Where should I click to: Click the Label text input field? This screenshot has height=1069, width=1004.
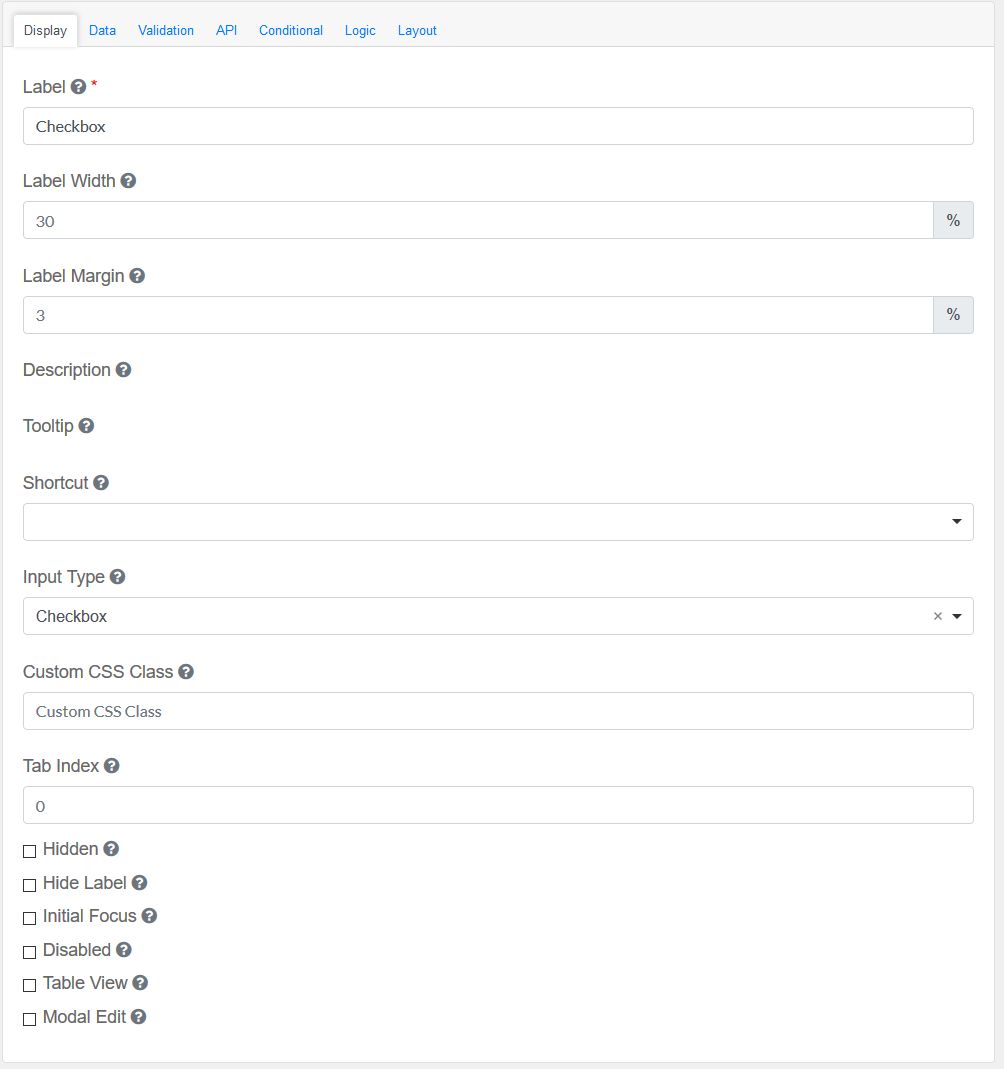click(497, 126)
